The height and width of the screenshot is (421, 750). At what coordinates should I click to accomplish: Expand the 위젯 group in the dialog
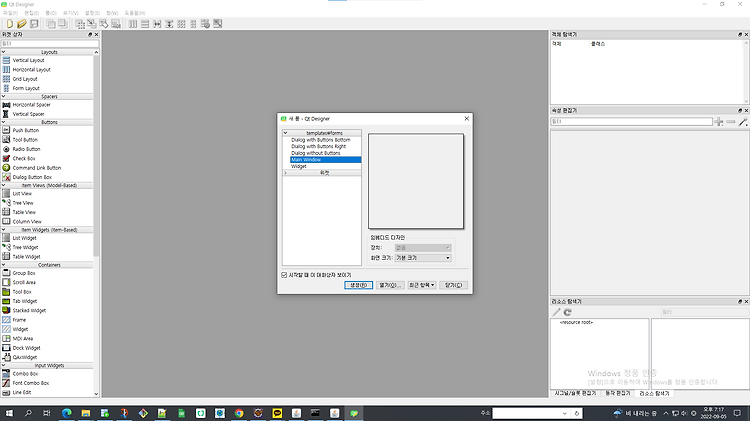coord(286,173)
